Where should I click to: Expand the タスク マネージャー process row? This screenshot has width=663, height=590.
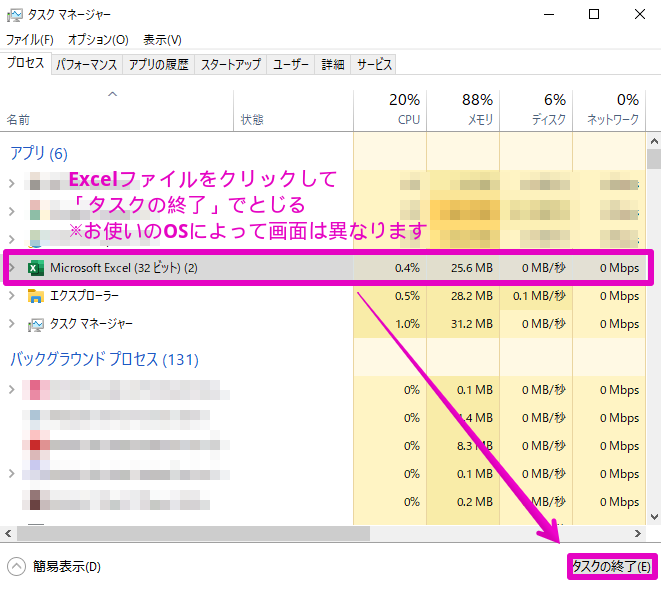pyautogui.click(x=12, y=324)
